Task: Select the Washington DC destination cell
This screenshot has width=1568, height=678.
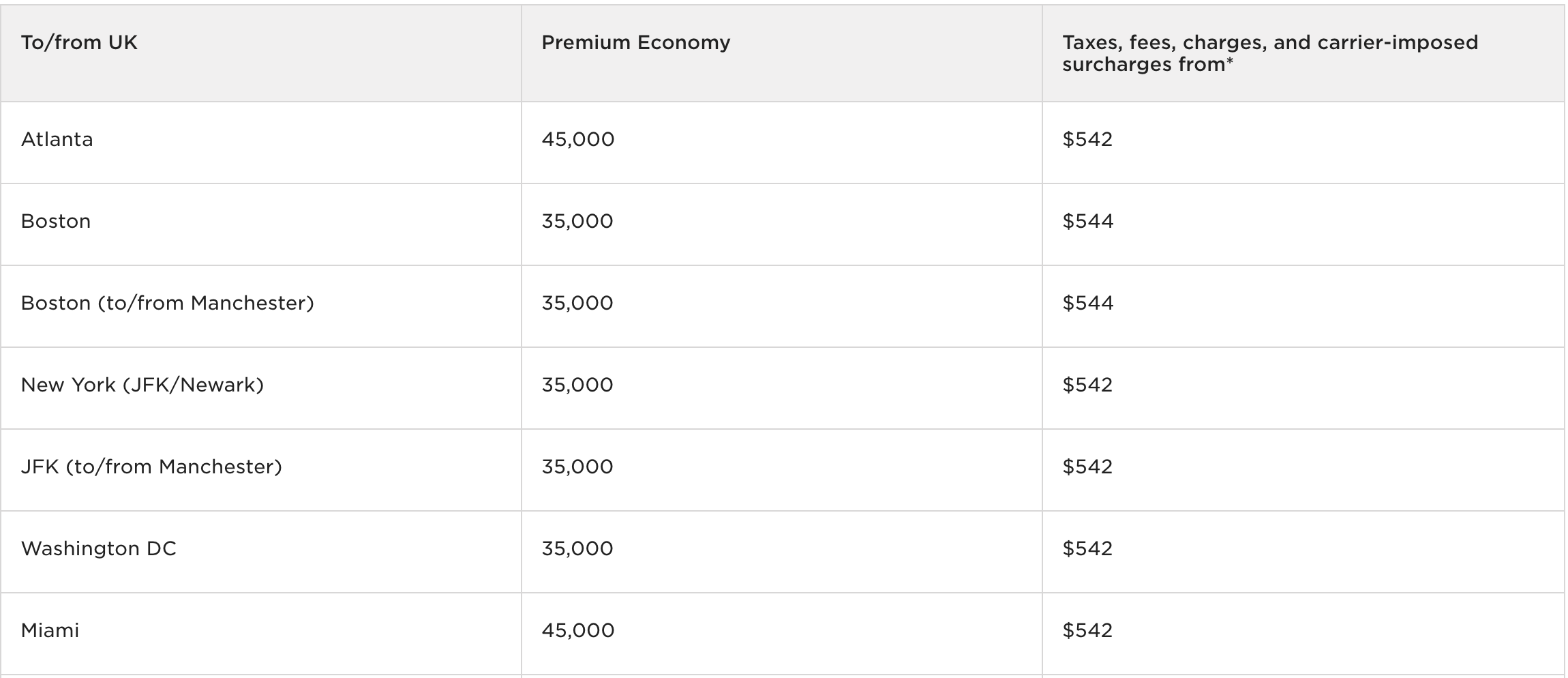Action: [99, 549]
